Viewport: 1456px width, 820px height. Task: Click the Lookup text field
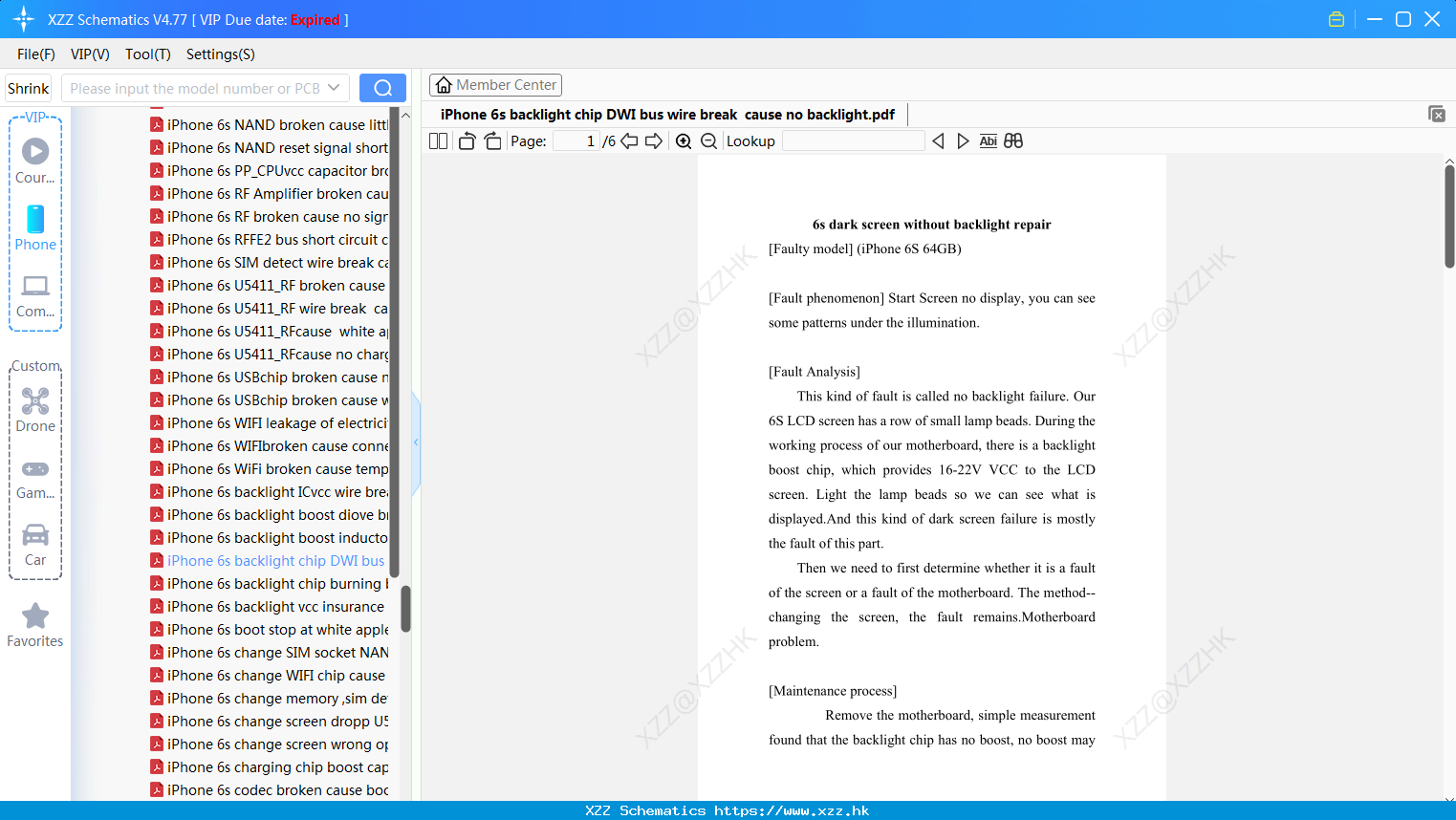[854, 141]
